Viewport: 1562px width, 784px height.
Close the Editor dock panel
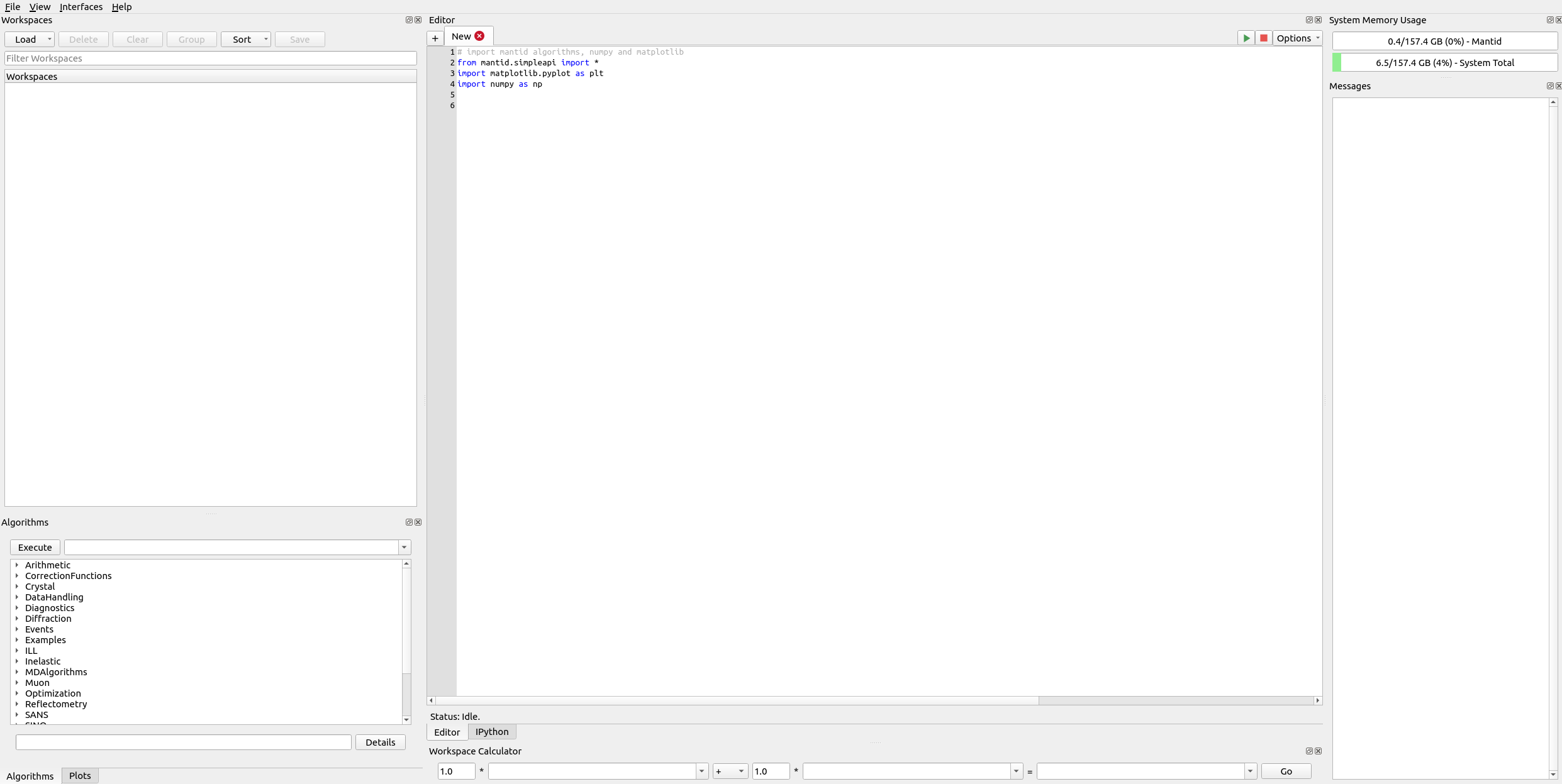(x=1319, y=20)
